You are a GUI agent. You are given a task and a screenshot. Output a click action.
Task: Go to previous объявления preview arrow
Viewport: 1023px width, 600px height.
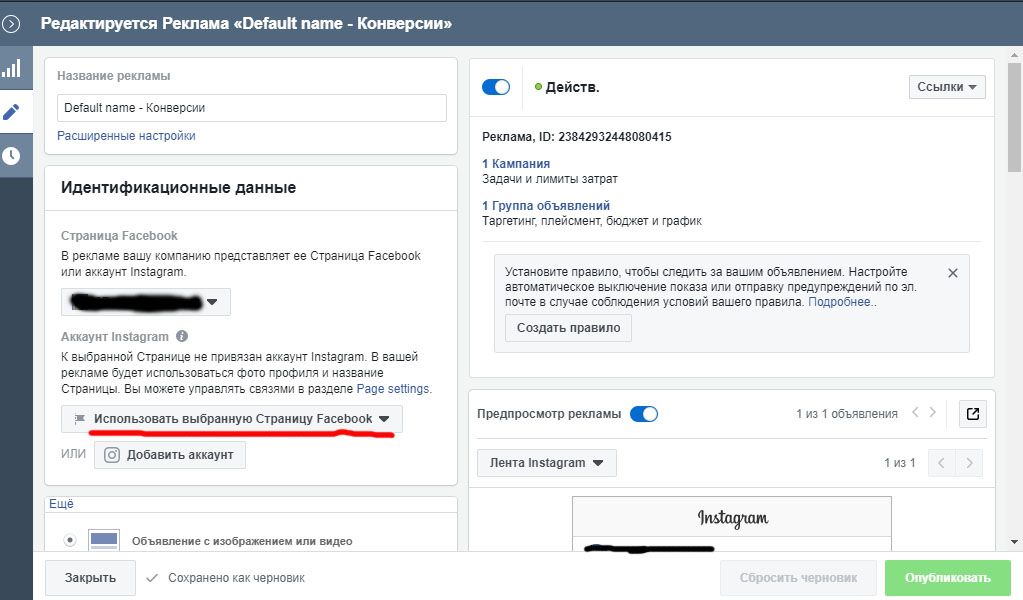click(x=915, y=412)
